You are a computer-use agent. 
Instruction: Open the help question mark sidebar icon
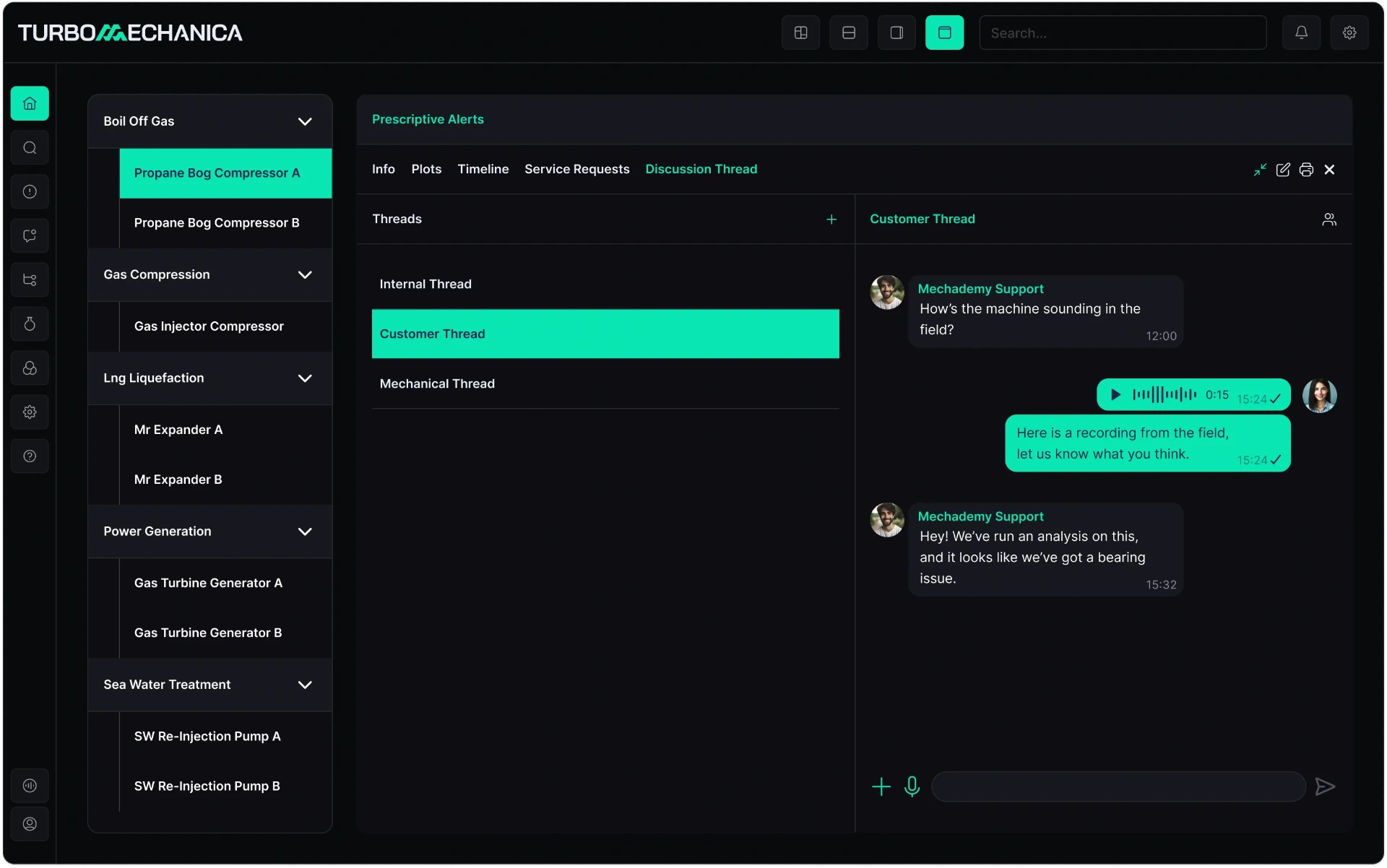click(x=30, y=456)
